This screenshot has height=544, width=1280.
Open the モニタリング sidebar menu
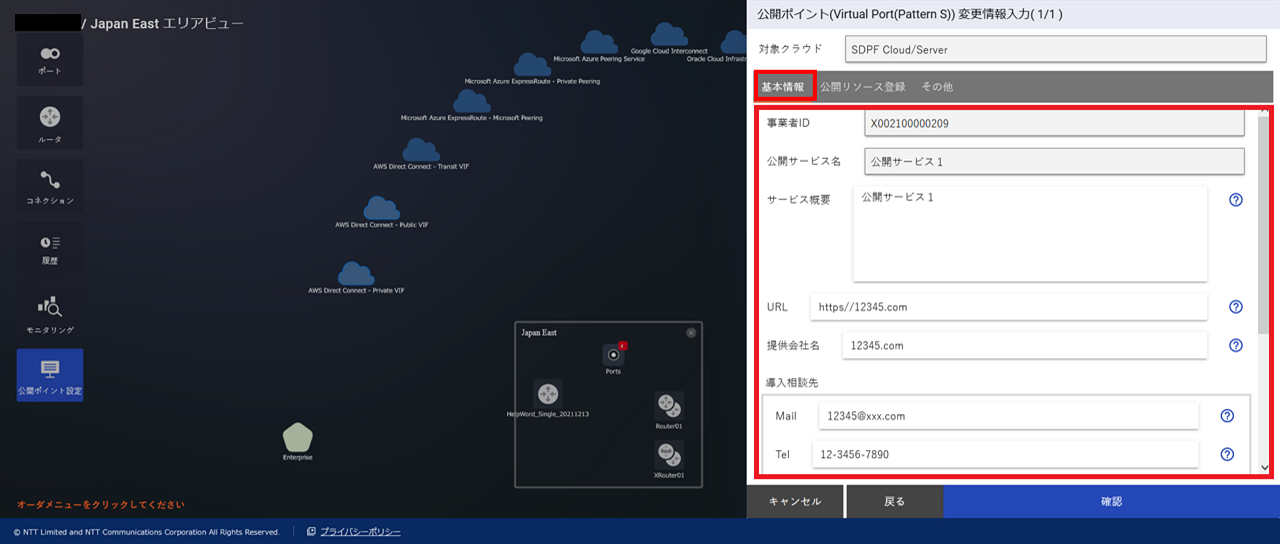[50, 312]
